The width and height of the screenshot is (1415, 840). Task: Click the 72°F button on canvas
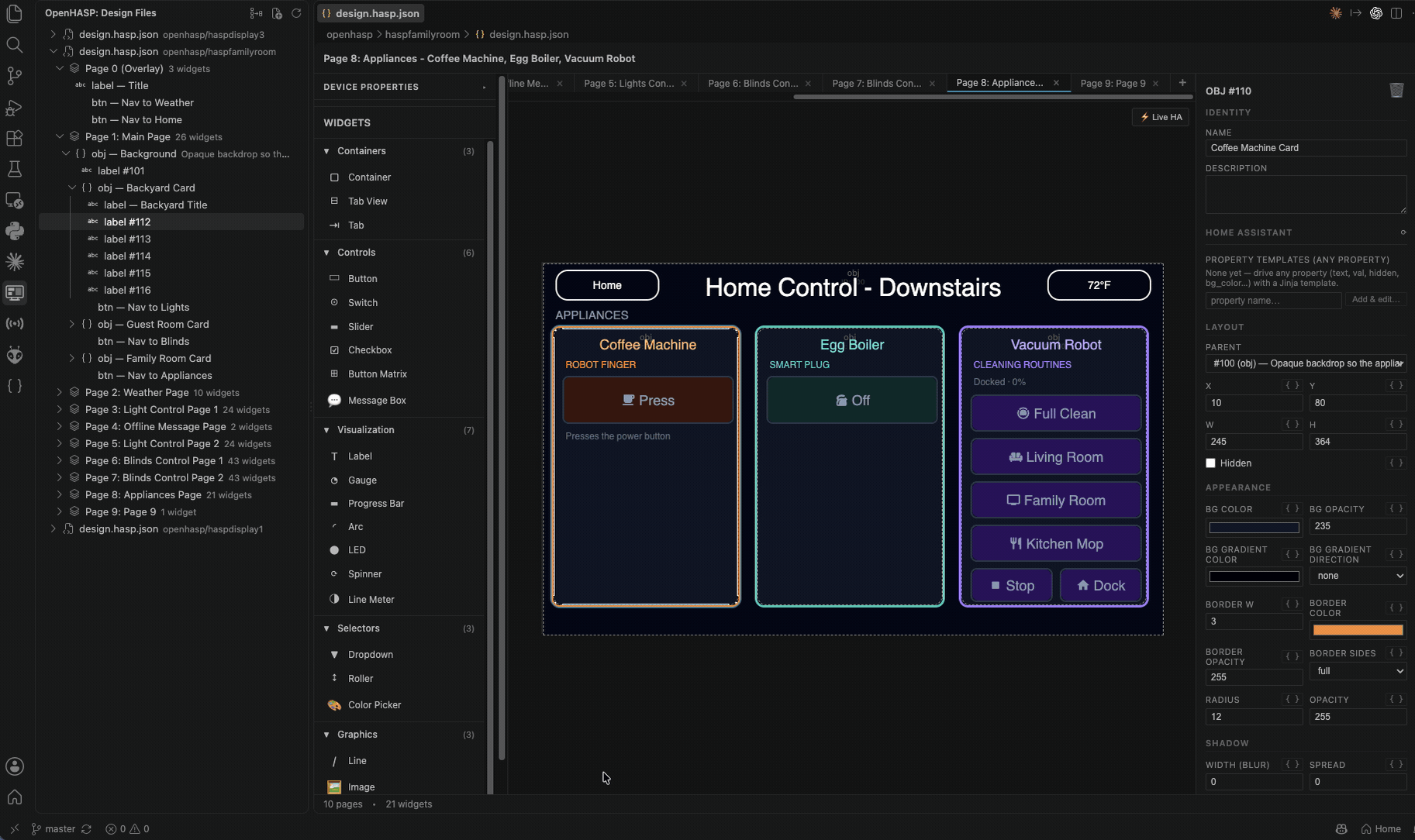pos(1099,285)
